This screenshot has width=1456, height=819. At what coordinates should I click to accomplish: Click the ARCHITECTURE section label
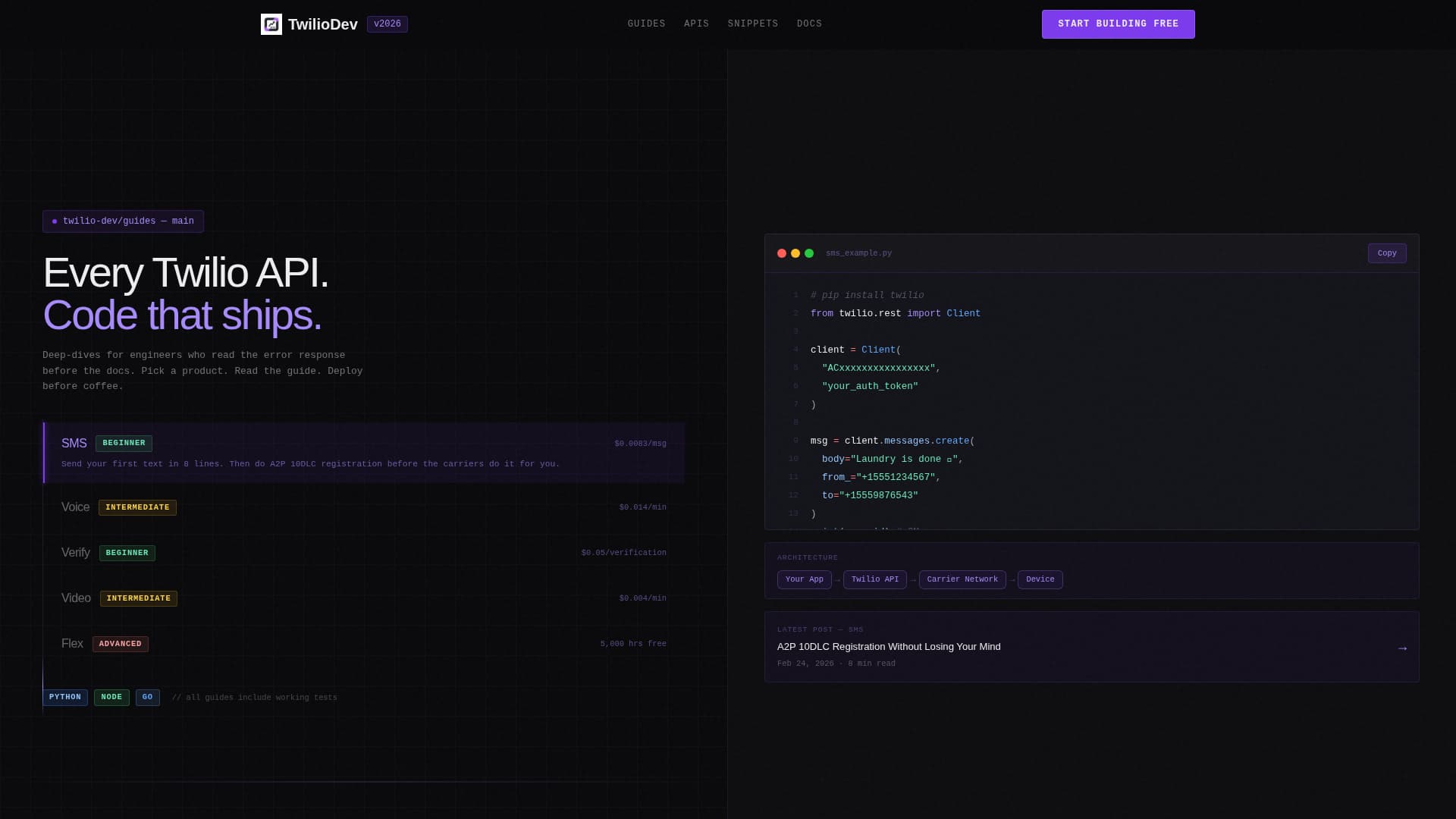[807, 557]
